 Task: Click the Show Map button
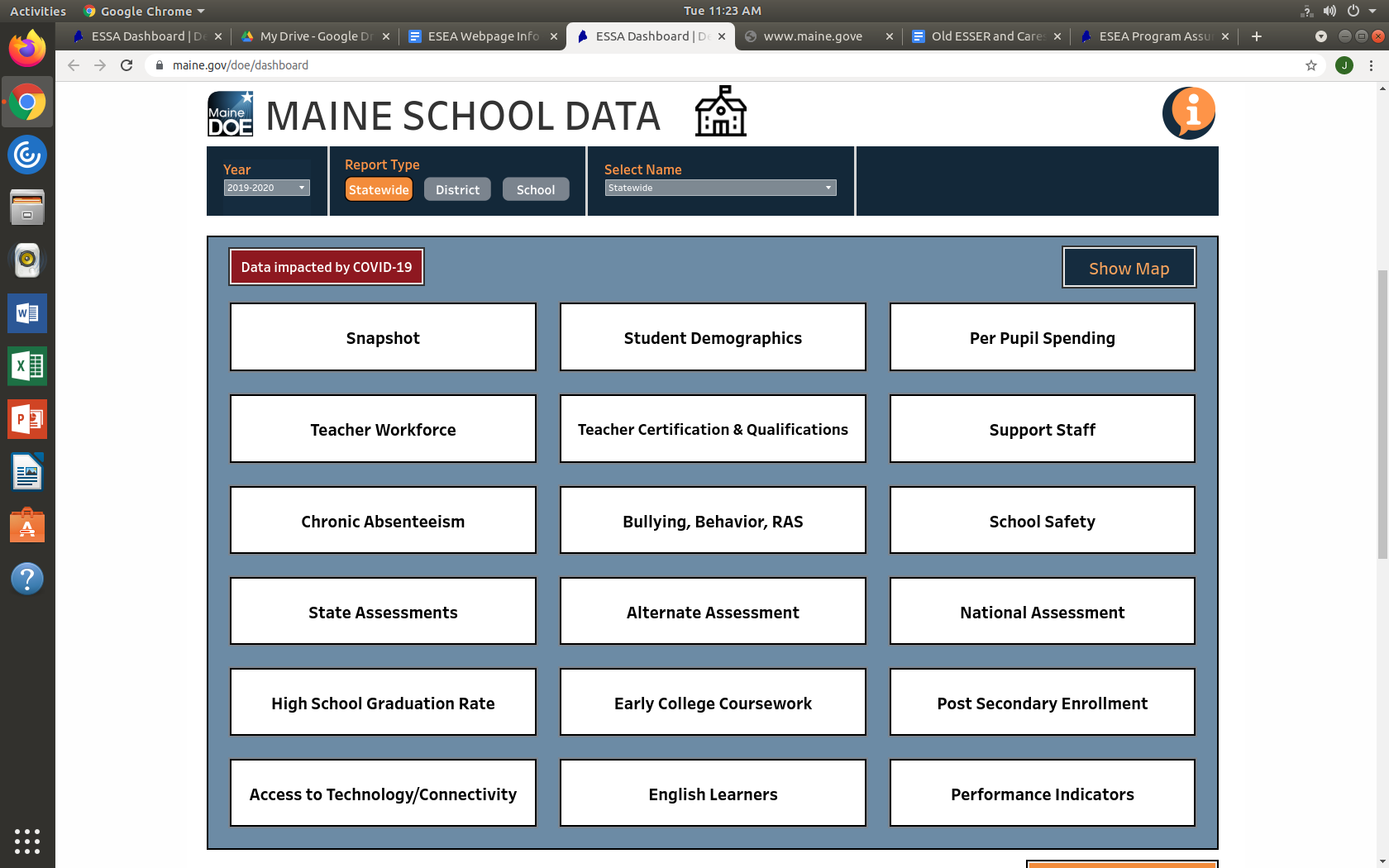(1129, 268)
